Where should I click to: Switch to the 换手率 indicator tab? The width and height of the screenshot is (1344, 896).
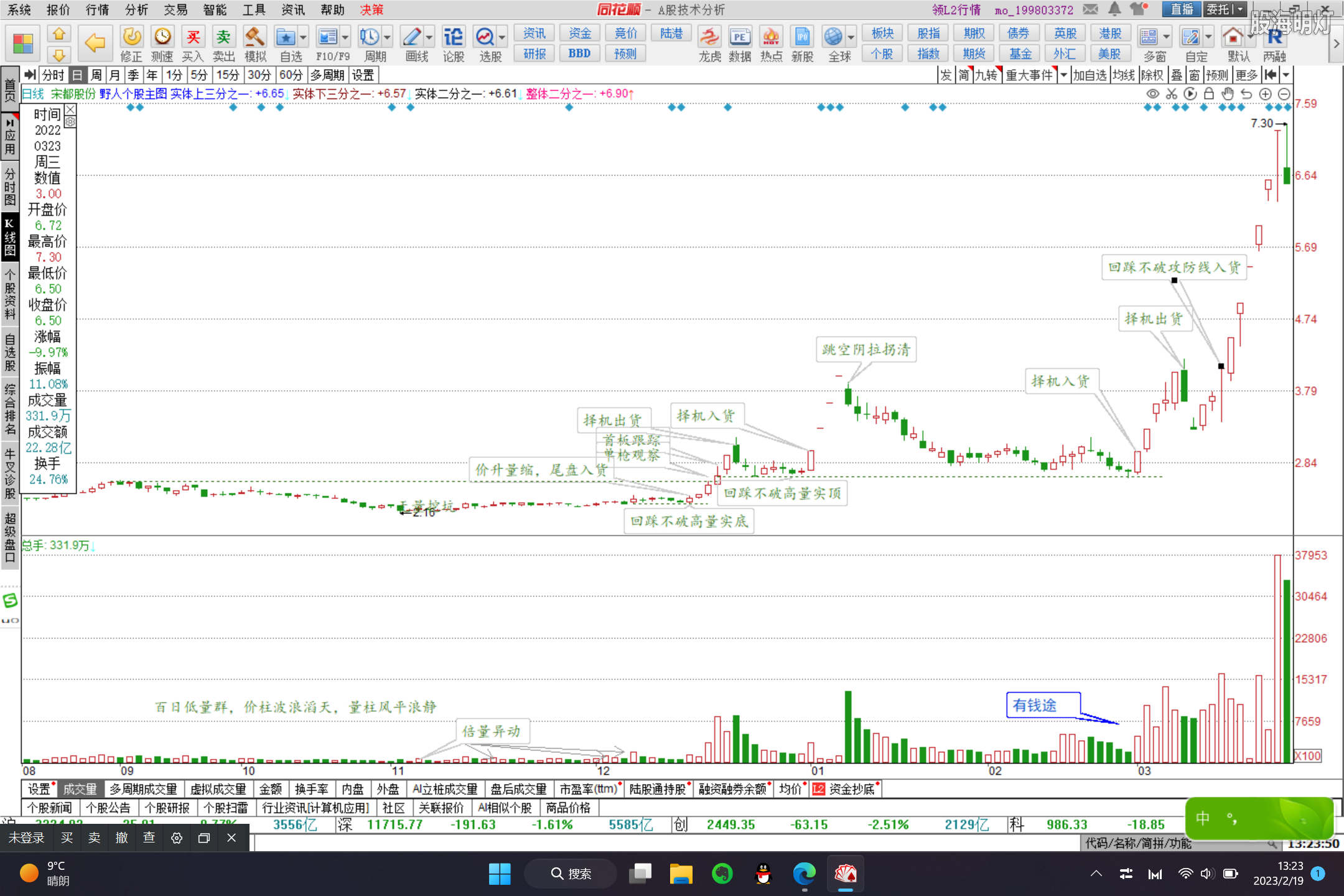click(x=311, y=789)
